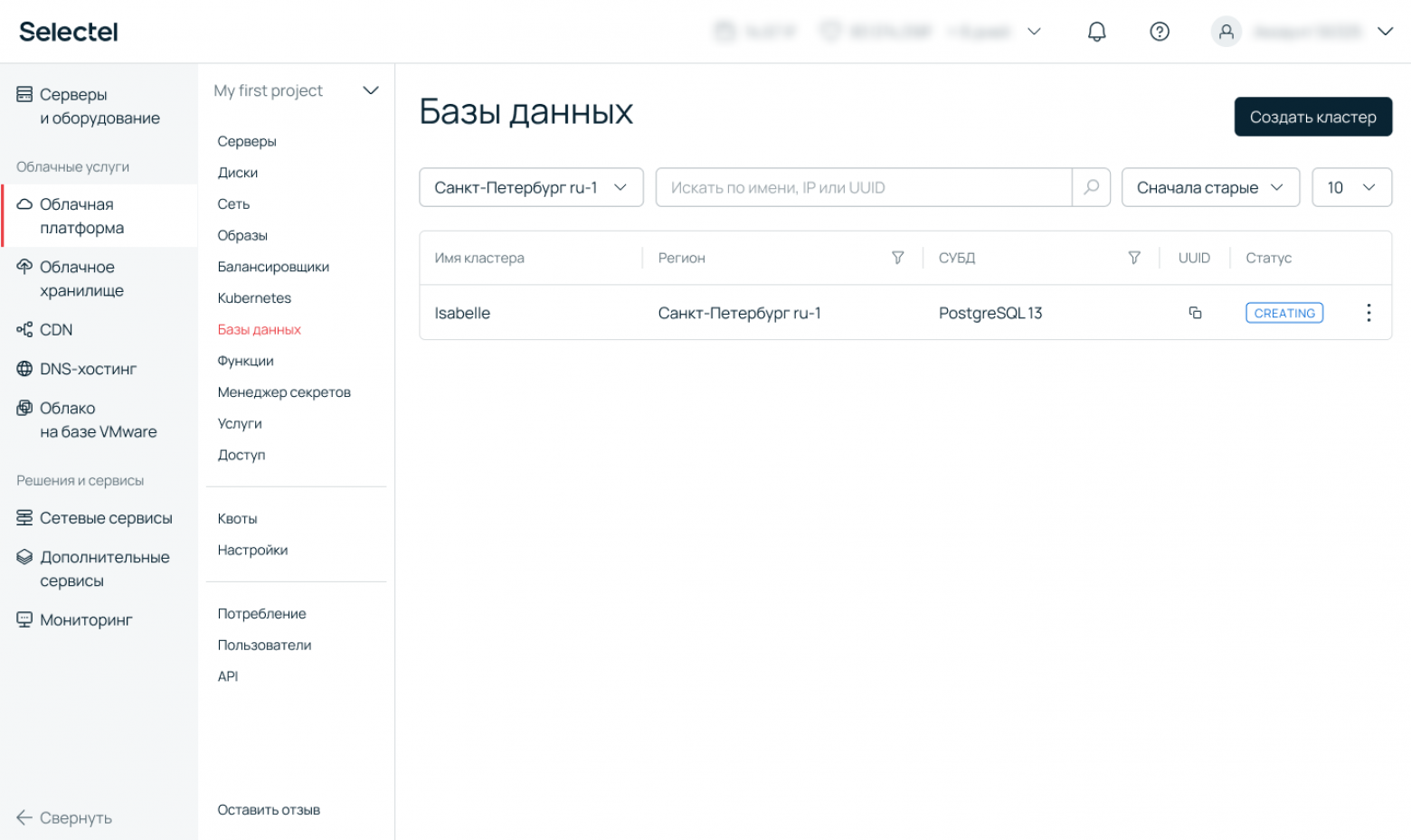The image size is (1411, 840).
Task: Open the Isabelle cluster
Action: (462, 313)
